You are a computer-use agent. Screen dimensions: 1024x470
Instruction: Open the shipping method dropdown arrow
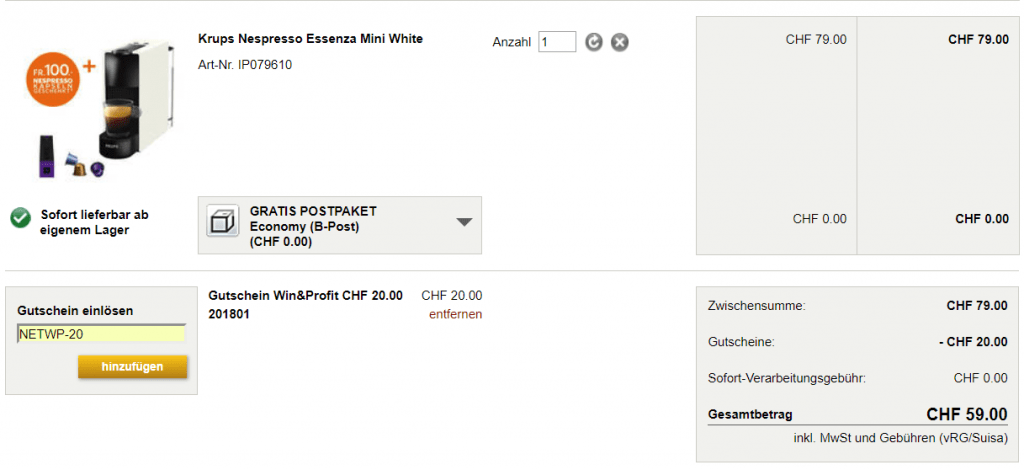pos(464,222)
